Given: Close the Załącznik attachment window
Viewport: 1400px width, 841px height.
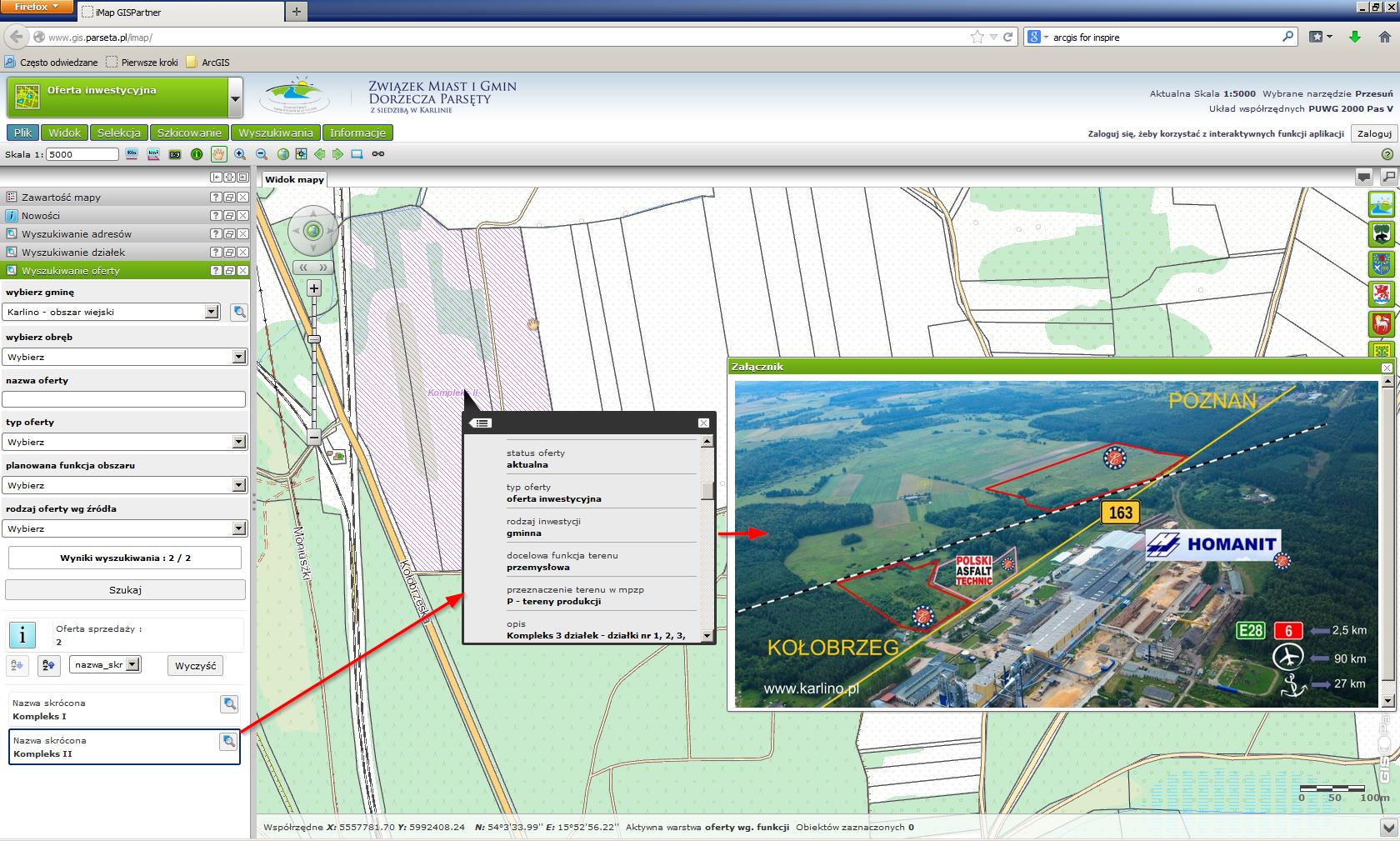Looking at the screenshot, I should 1387,368.
